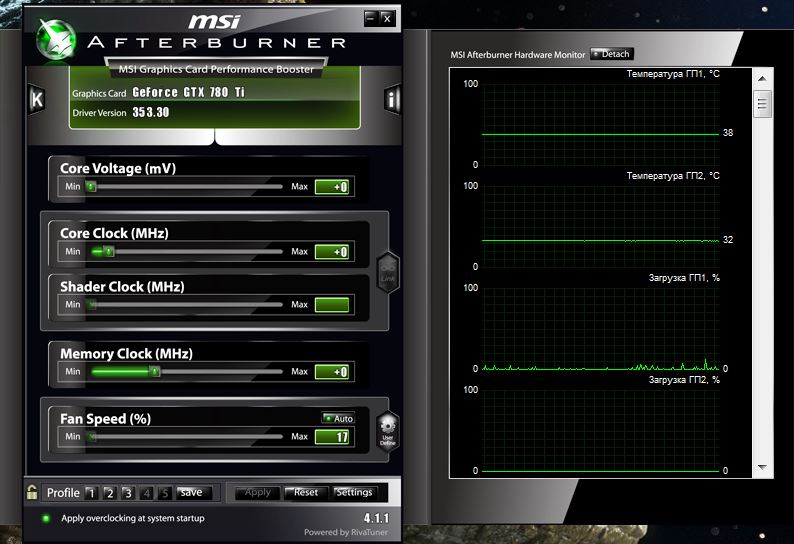794x544 pixels.
Task: Click the Fan Speed 17 value field
Action: pyautogui.click(x=332, y=437)
